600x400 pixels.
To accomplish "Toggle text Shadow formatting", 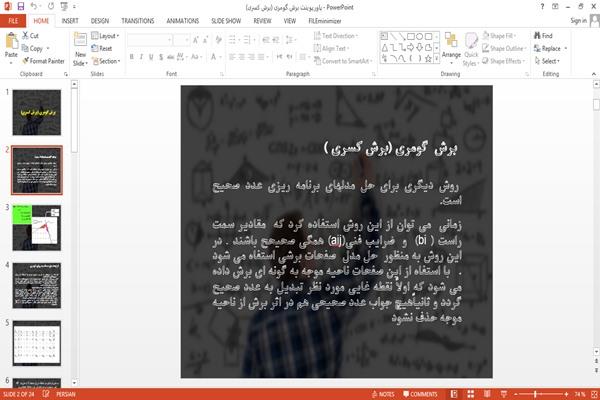I will (x=161, y=57).
